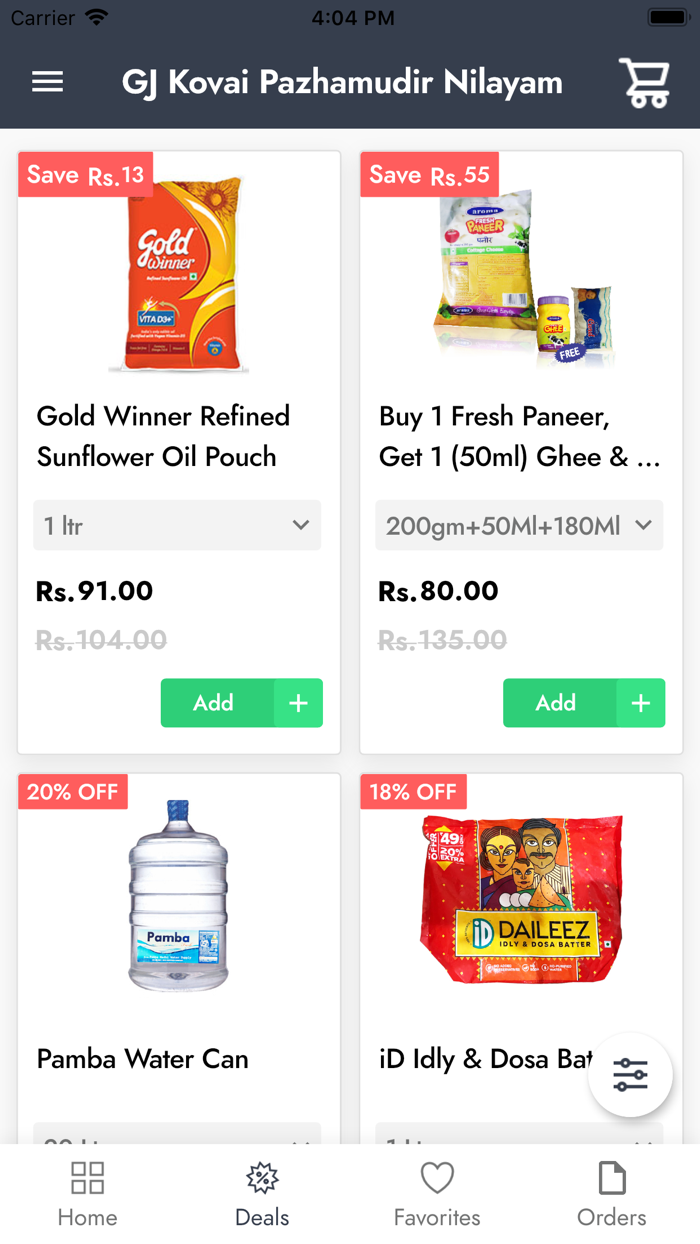This screenshot has width=700, height=1244.
Task: Tap the plus icon on Gold Winner Add button
Action: pyautogui.click(x=297, y=703)
